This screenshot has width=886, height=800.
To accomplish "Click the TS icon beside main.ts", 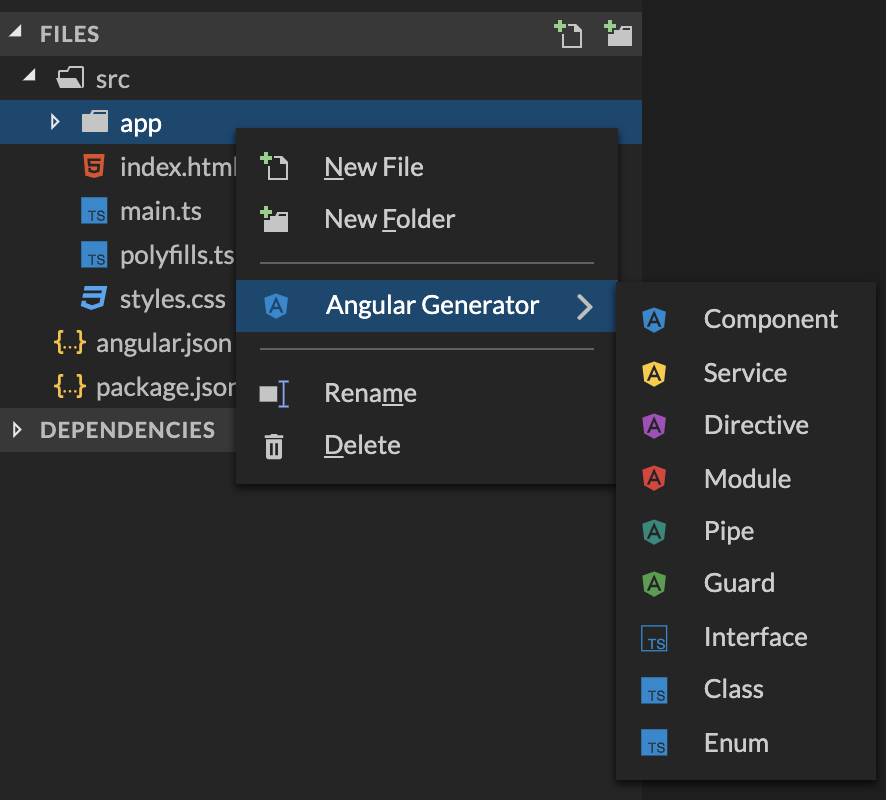I will click(94, 211).
